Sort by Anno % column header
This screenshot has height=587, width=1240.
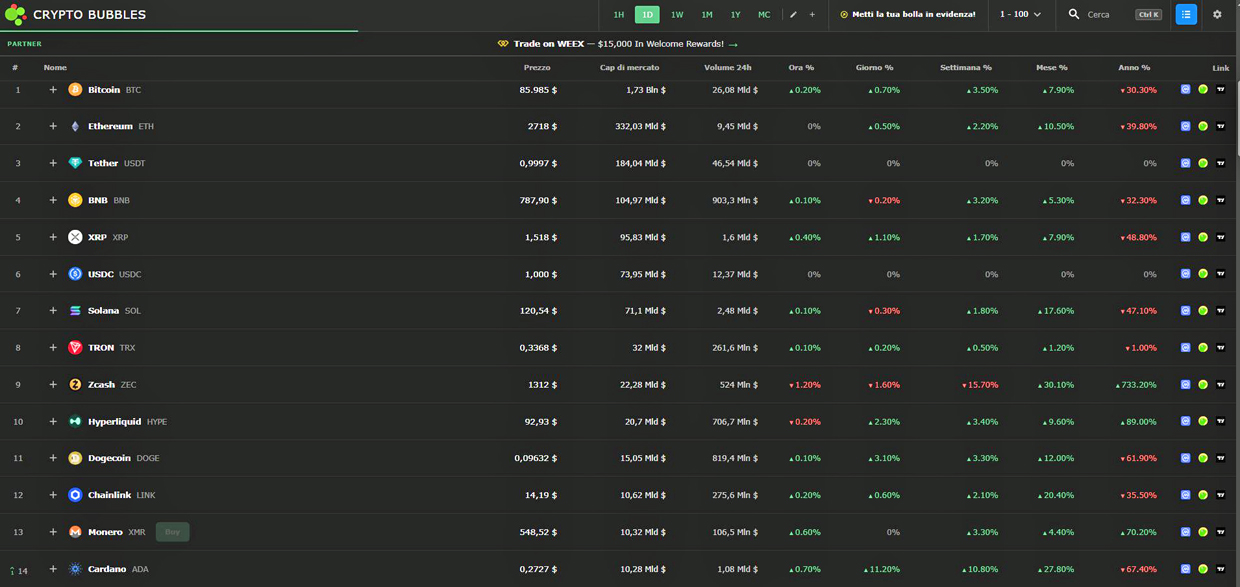coord(1134,68)
